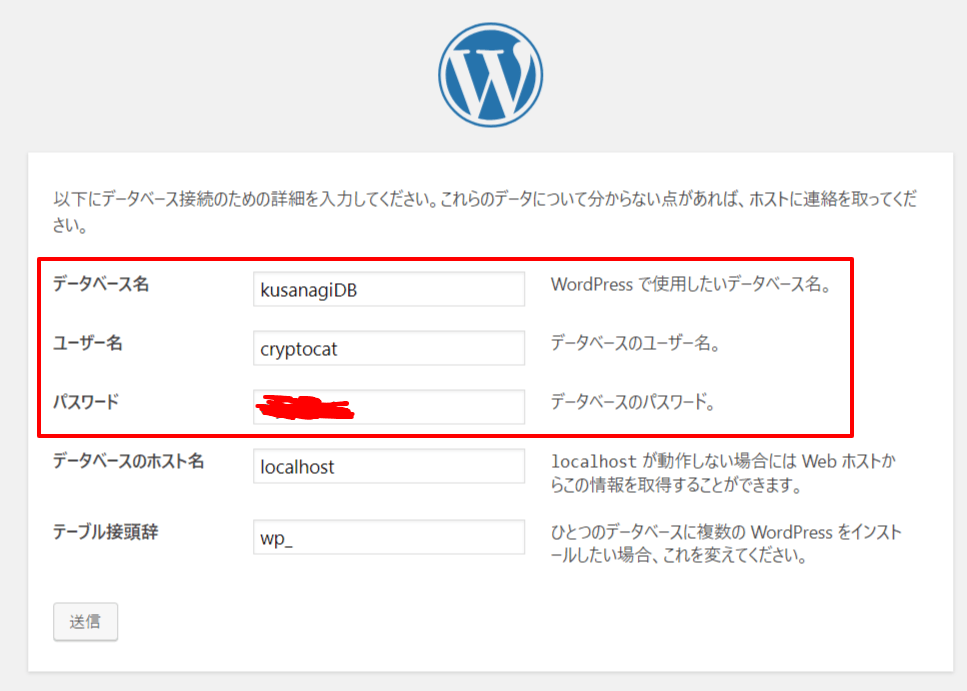Click the host name field showing localhost

389,466
